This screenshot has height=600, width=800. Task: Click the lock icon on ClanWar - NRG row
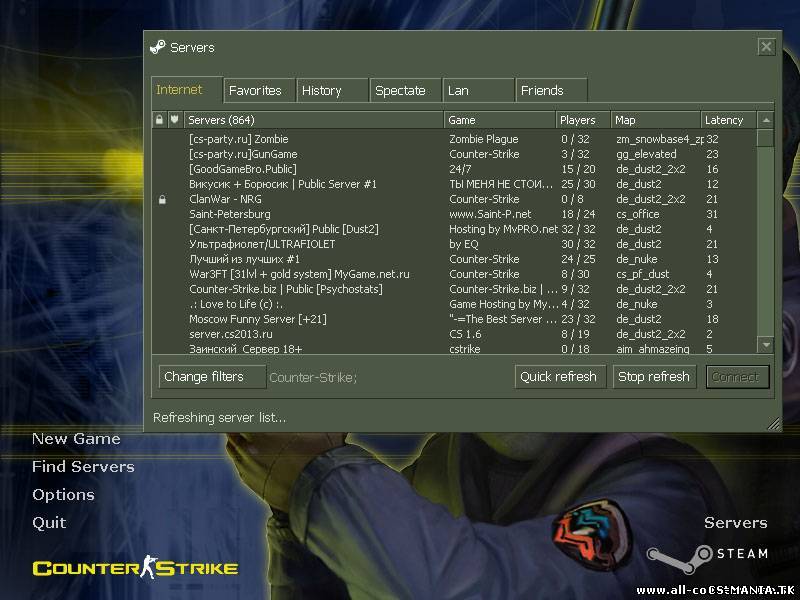click(162, 199)
